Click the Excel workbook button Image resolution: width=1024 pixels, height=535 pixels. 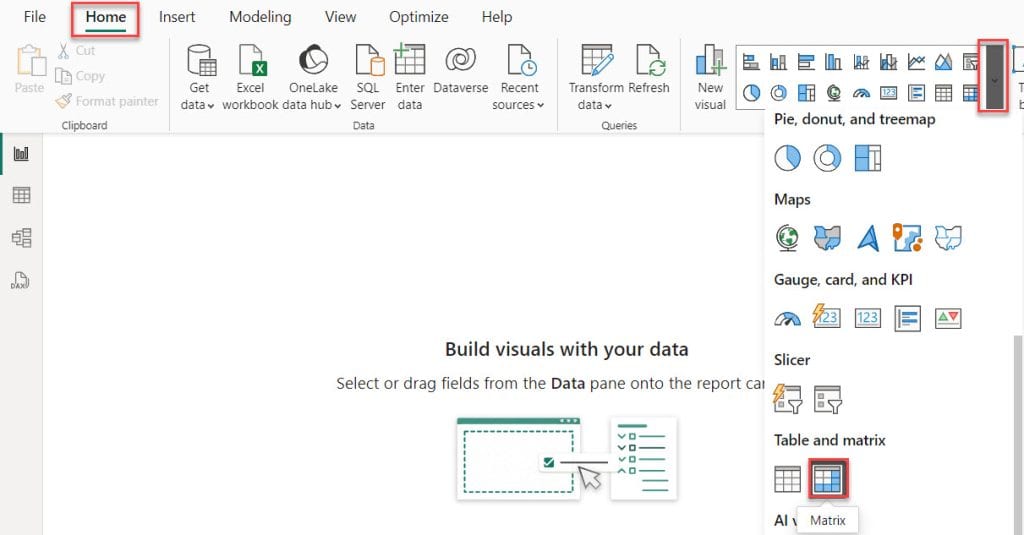click(x=250, y=78)
